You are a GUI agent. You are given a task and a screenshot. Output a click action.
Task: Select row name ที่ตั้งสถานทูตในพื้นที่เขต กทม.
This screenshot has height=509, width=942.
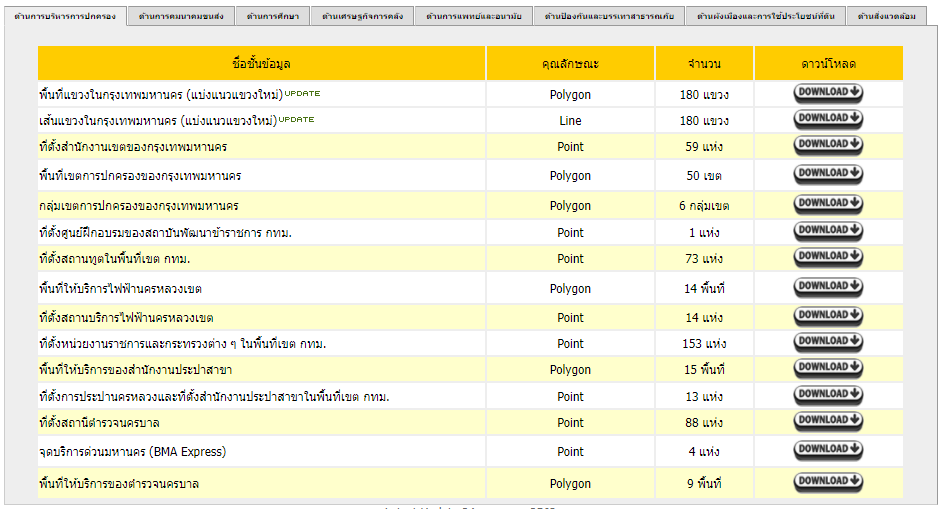(114, 259)
